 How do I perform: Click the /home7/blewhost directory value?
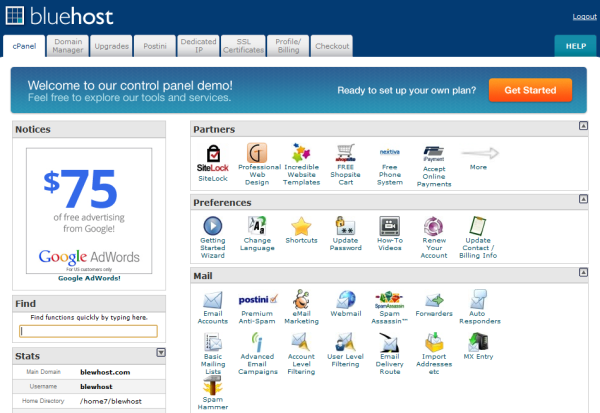click(111, 401)
